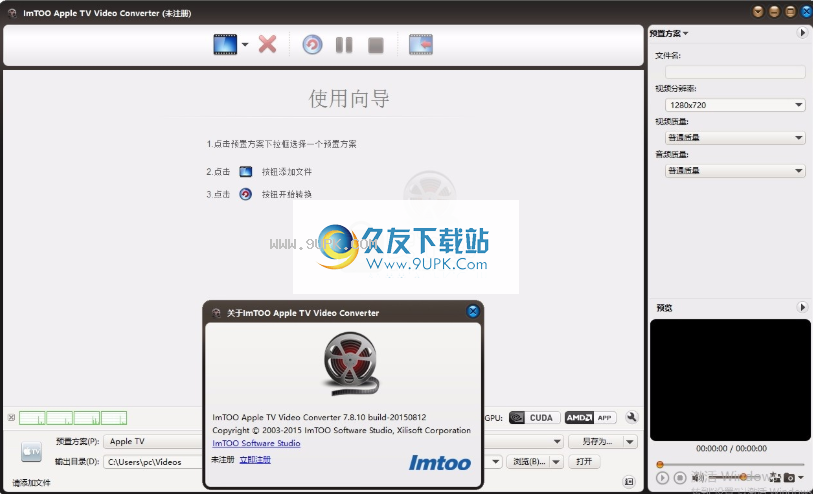The height and width of the screenshot is (494, 813).
Task: Click the 文件名 file name field
Action: 735,72
